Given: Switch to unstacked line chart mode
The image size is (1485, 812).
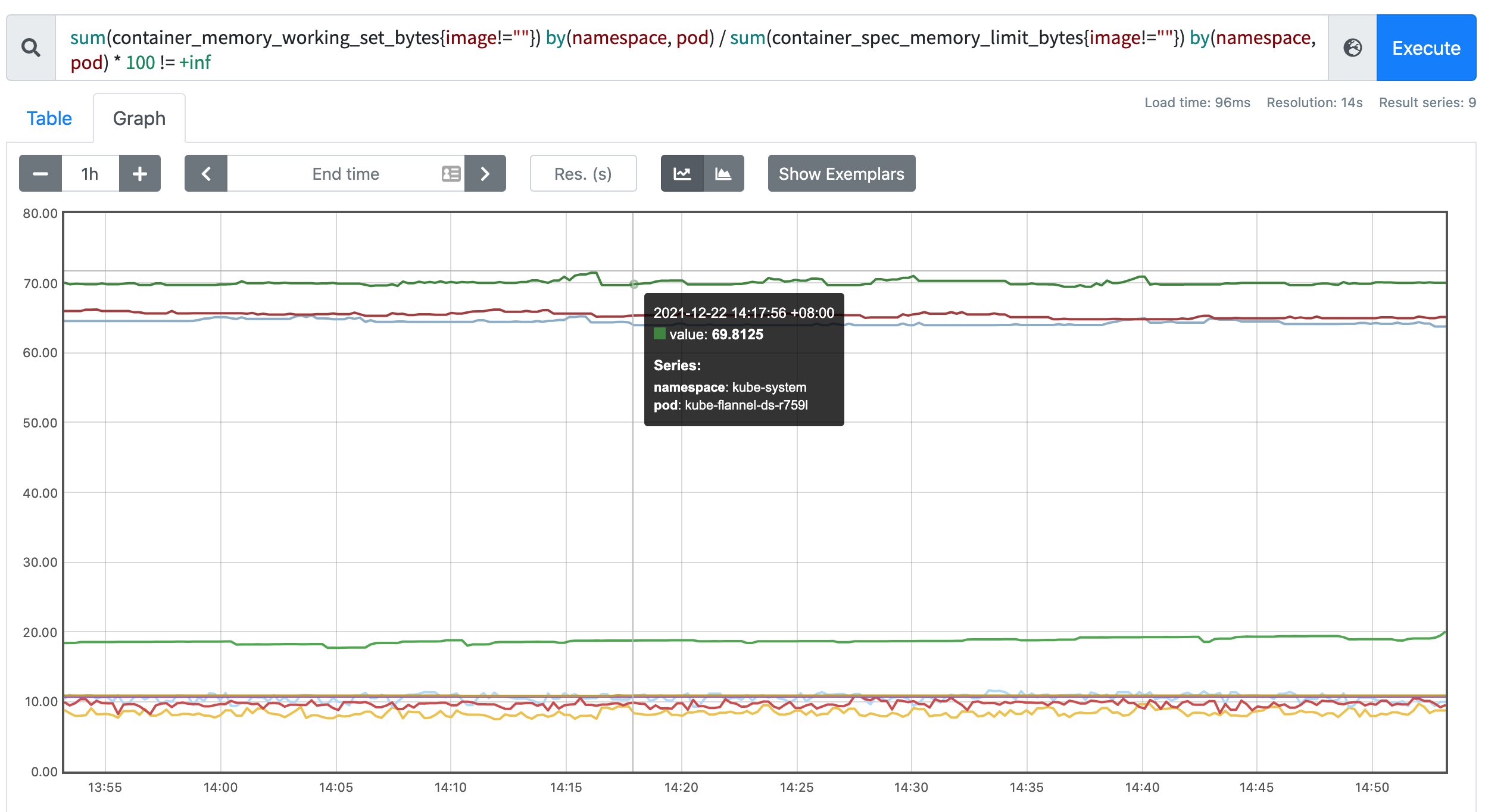Looking at the screenshot, I should pos(682,174).
